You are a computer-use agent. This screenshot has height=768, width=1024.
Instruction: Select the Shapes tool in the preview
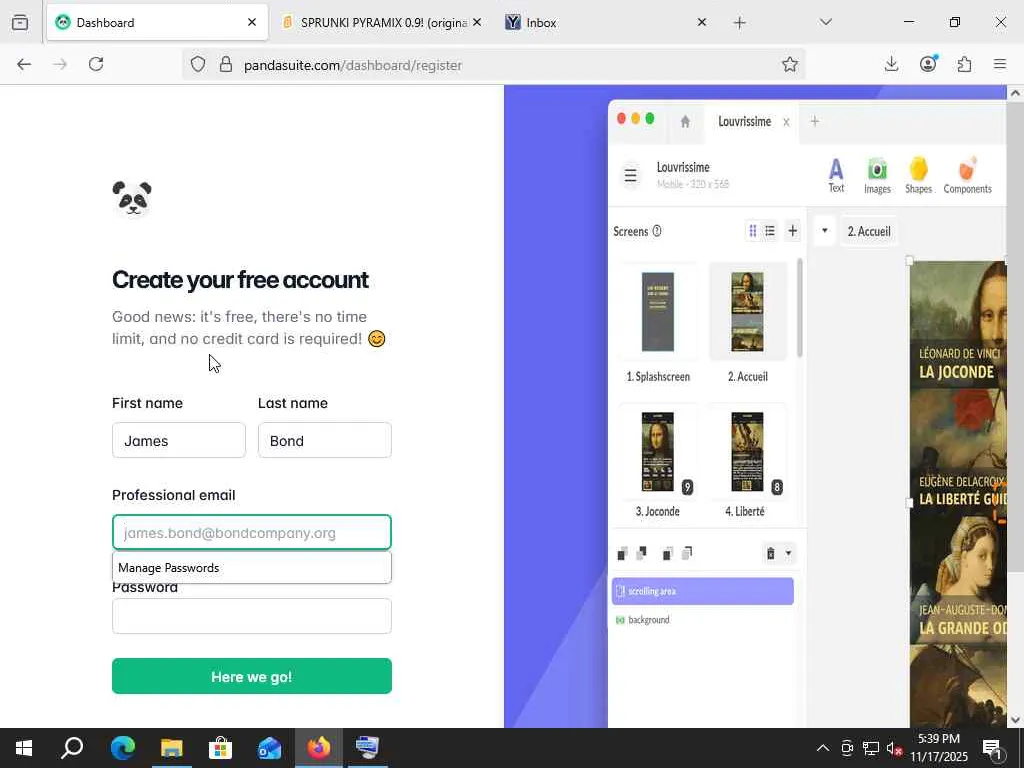[x=918, y=175]
